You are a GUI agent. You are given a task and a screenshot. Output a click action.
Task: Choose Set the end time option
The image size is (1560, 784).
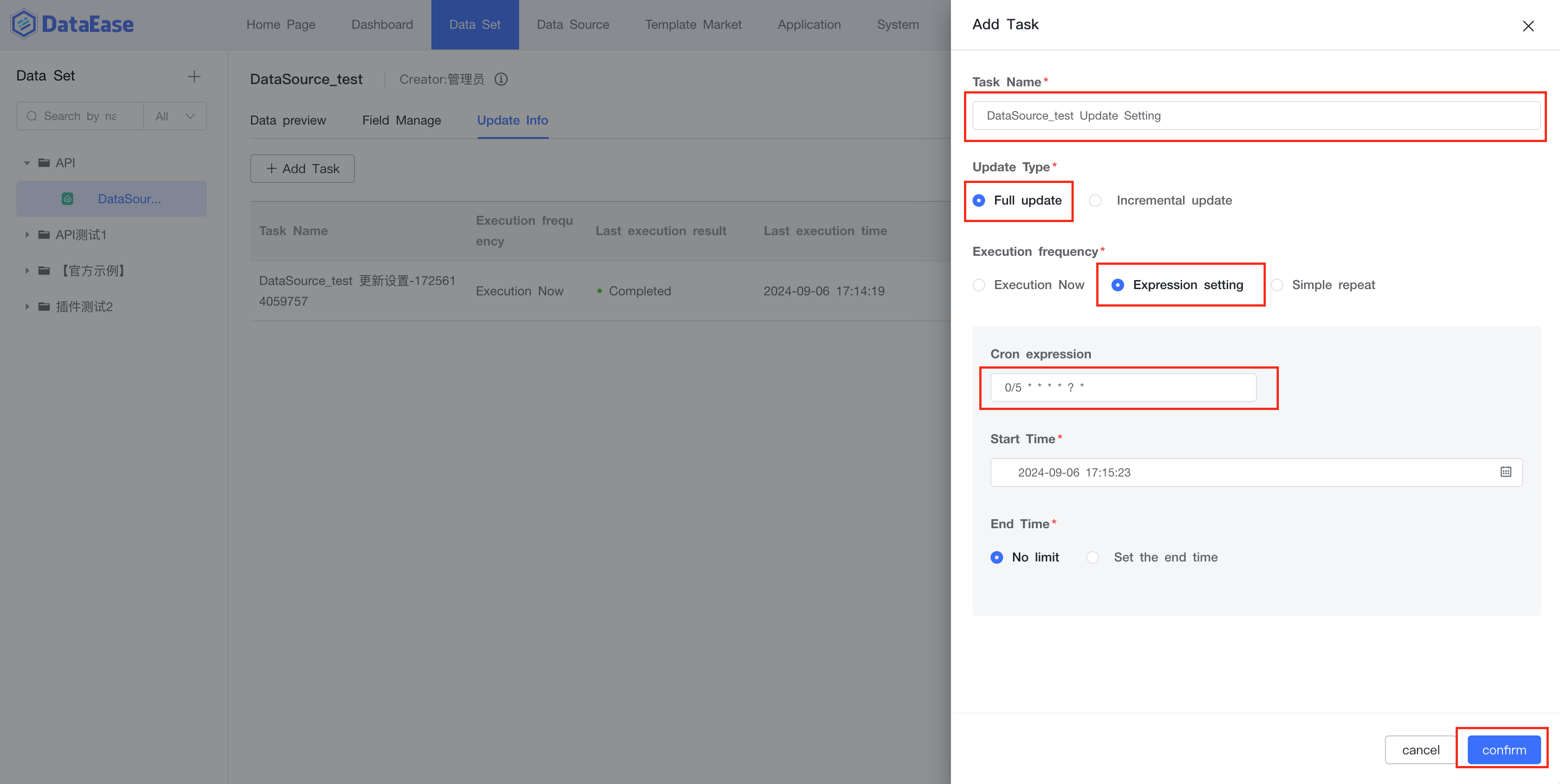point(1093,557)
